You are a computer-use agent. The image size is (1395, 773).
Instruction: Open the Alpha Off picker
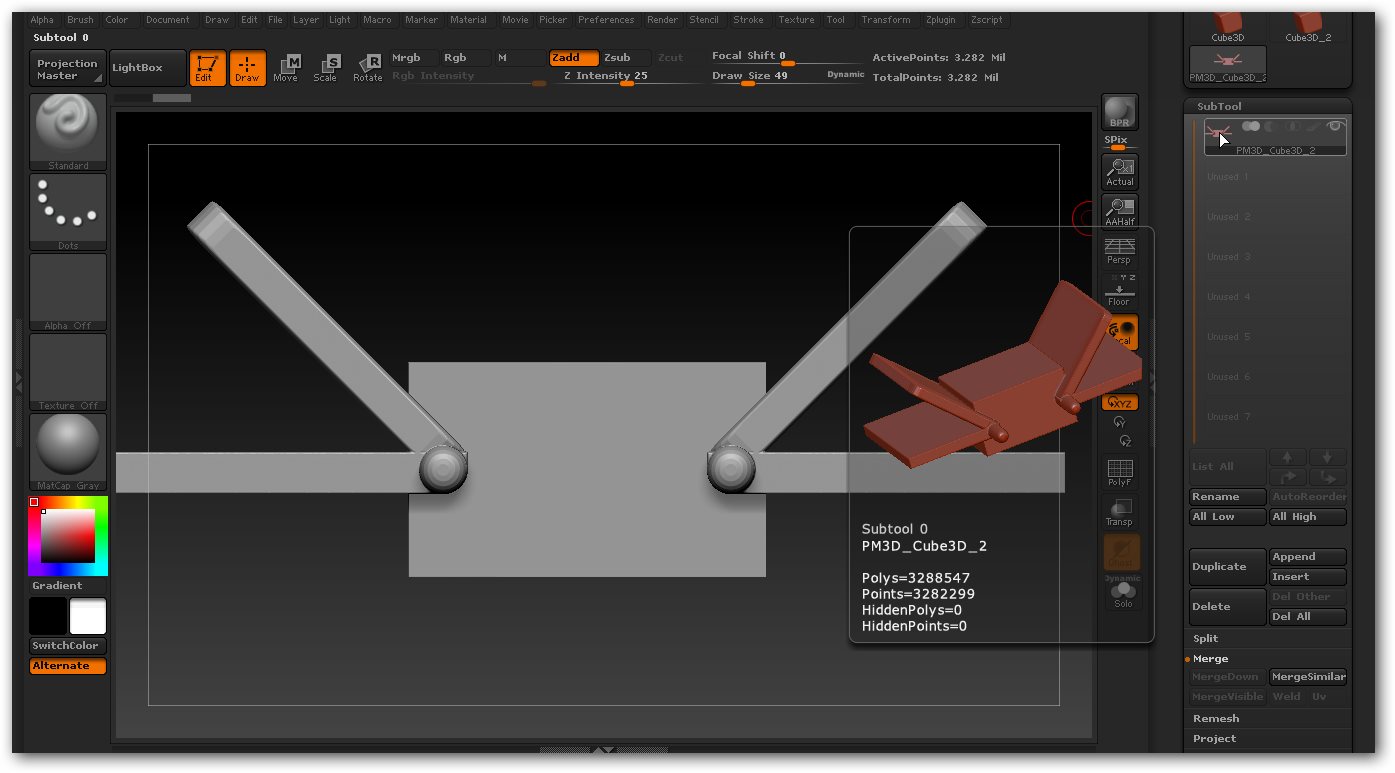(68, 292)
